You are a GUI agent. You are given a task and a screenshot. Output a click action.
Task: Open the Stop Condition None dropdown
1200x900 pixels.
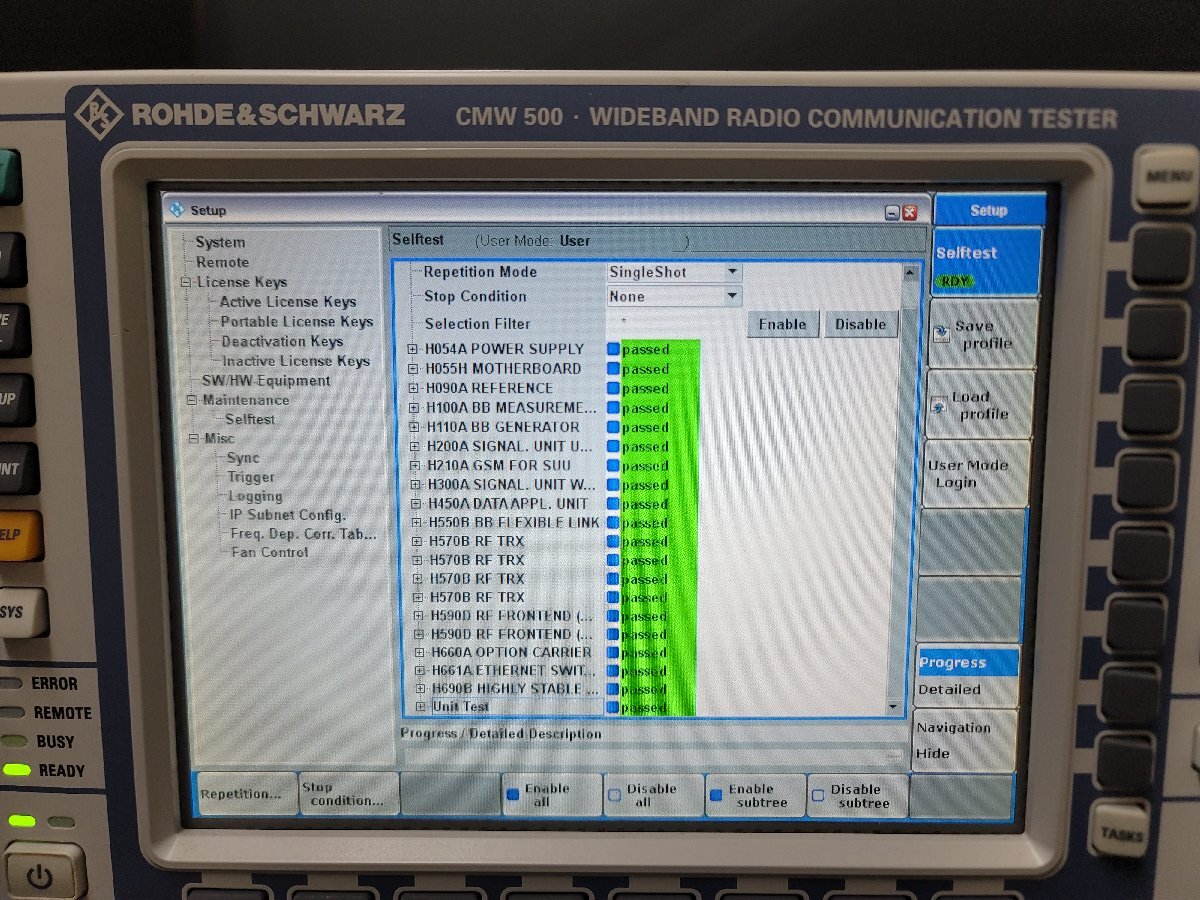[732, 296]
